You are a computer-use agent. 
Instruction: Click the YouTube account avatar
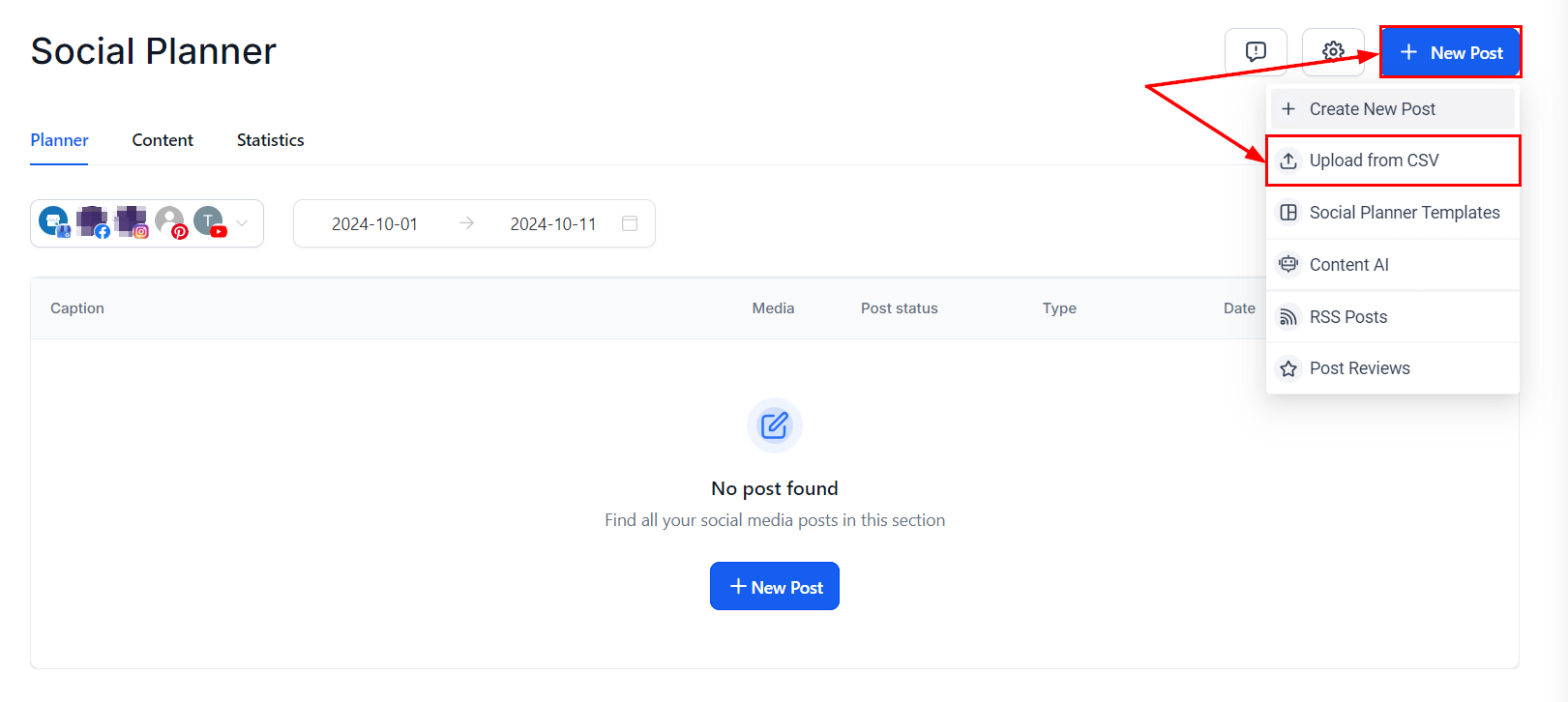point(209,221)
